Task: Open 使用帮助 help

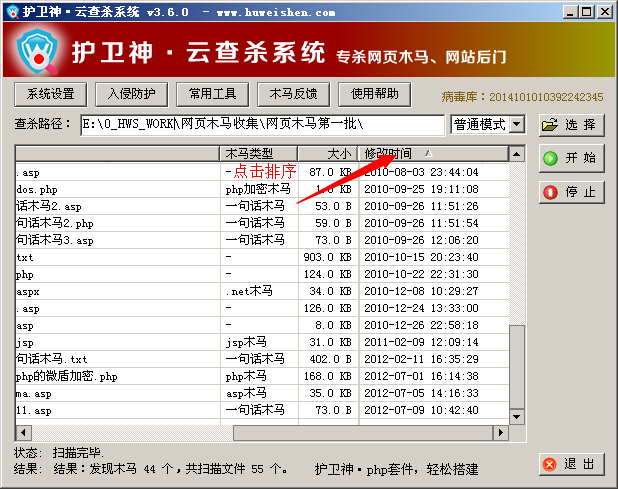Action: (x=374, y=94)
